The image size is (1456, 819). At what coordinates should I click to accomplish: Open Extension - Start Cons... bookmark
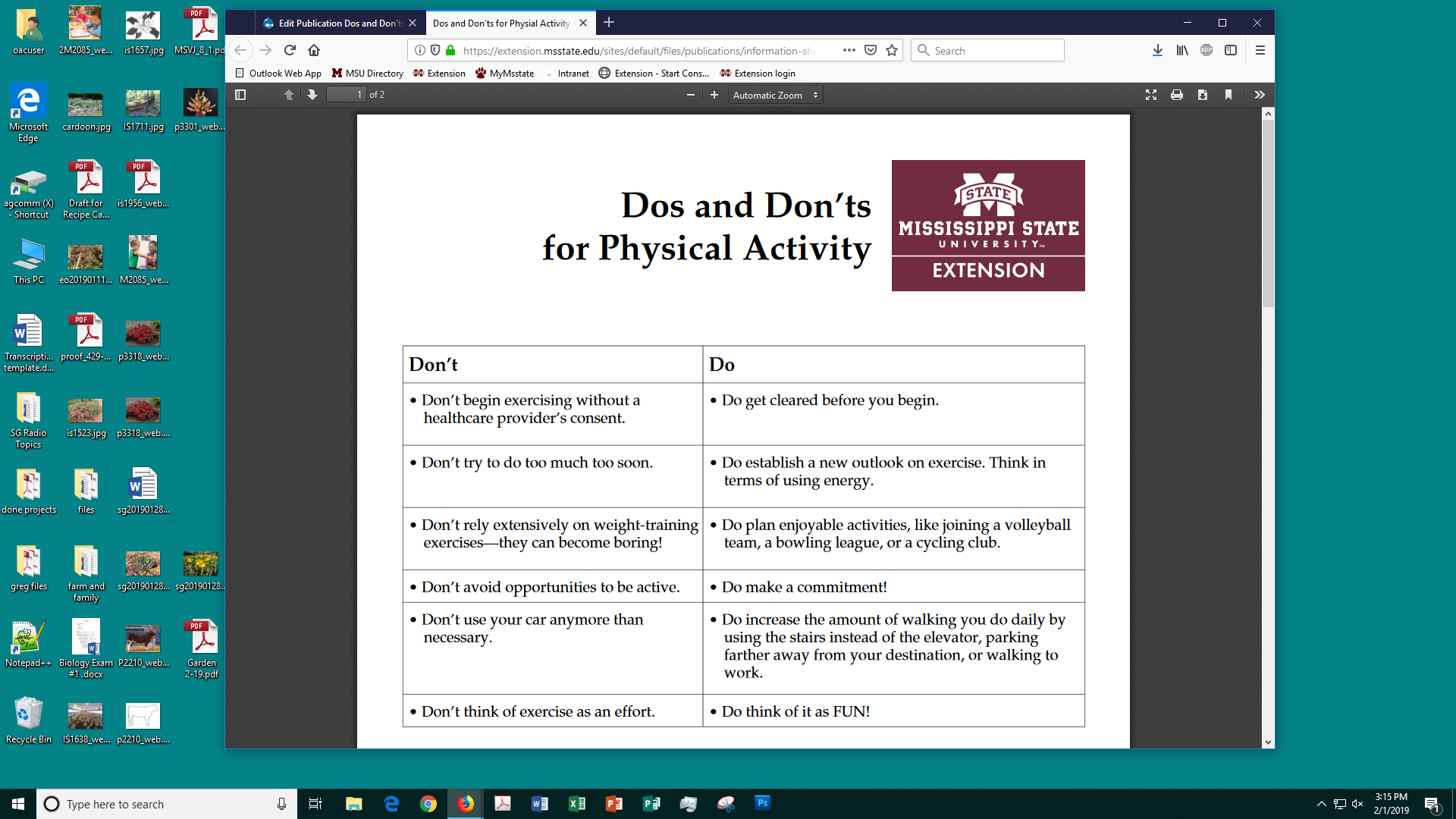pos(654,74)
